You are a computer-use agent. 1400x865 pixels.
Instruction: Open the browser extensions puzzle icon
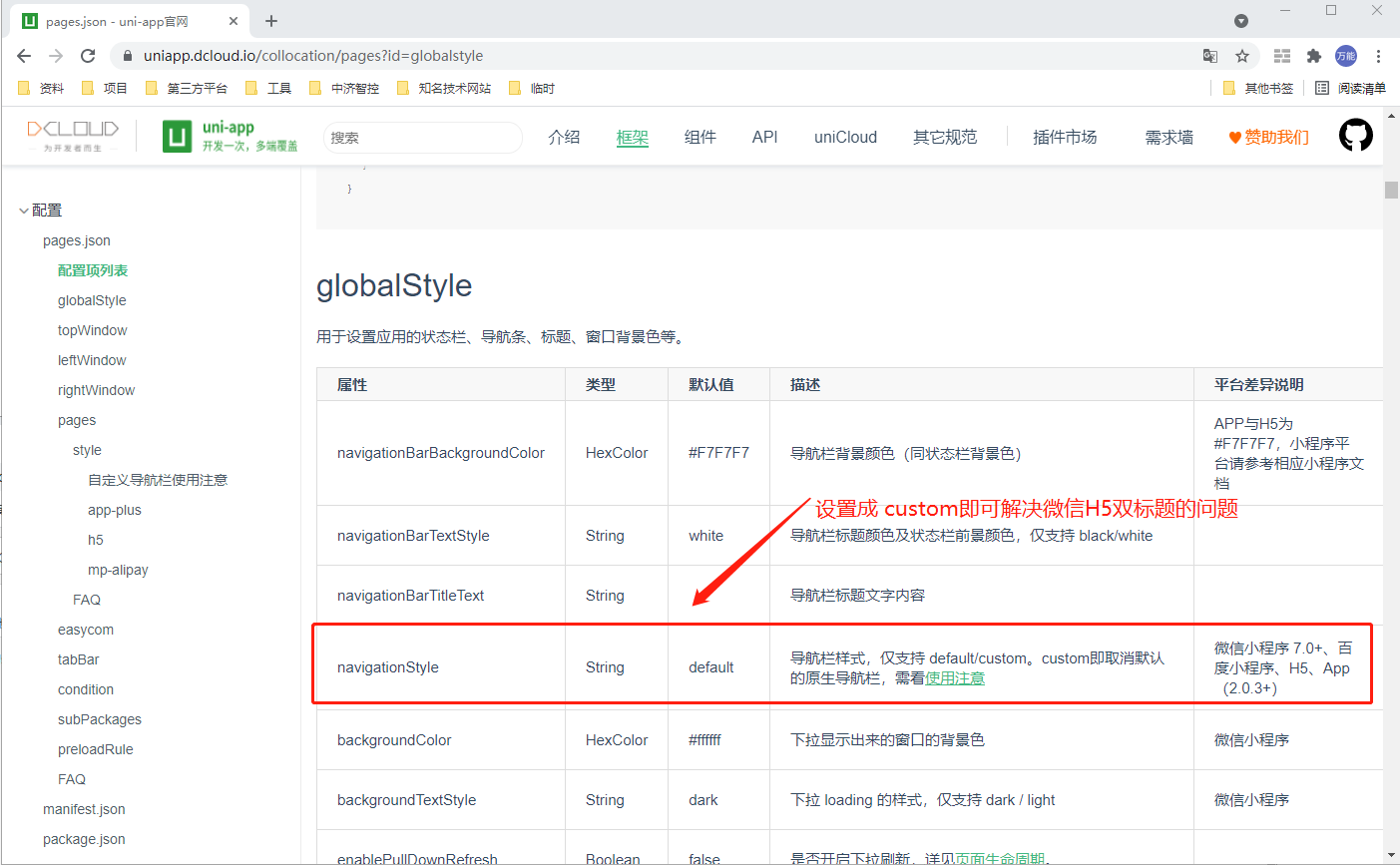click(1314, 56)
